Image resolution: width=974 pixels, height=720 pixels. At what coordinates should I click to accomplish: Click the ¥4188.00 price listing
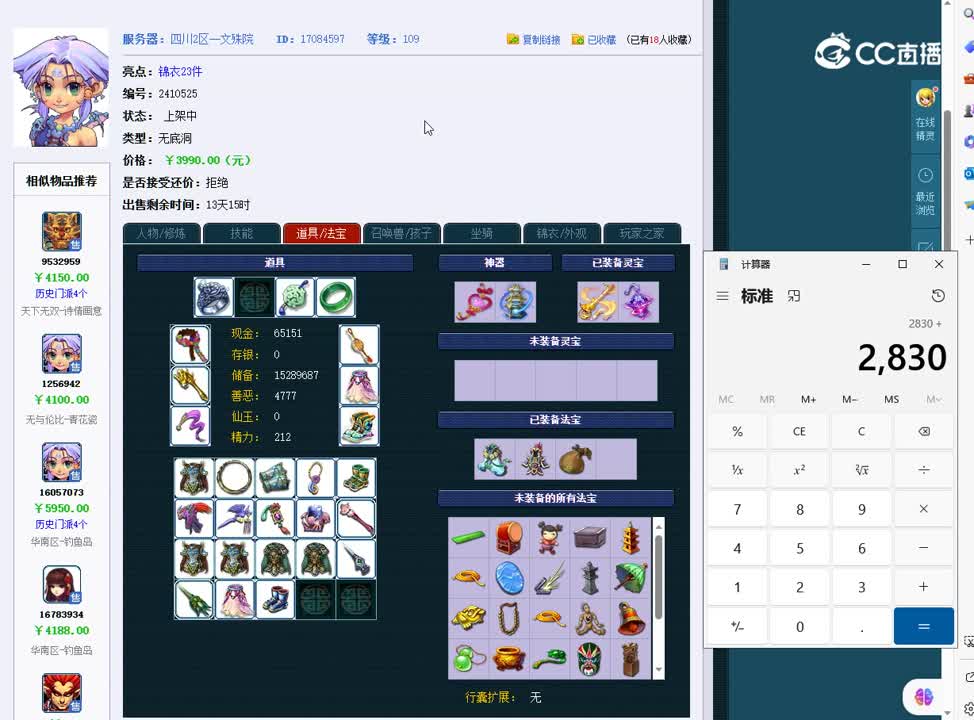[x=61, y=630]
